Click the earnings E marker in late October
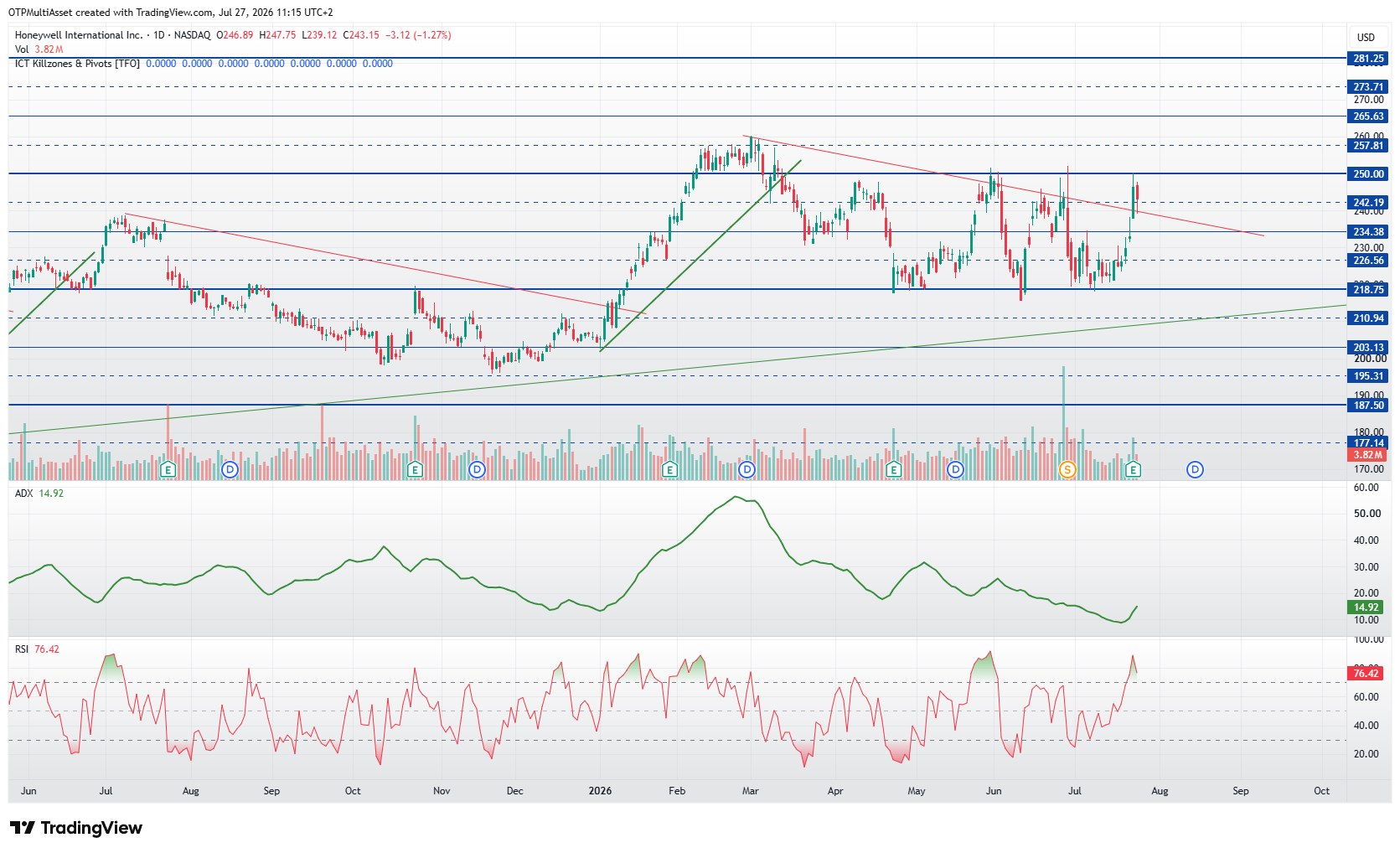This screenshot has height=853, width=1400. (x=415, y=470)
